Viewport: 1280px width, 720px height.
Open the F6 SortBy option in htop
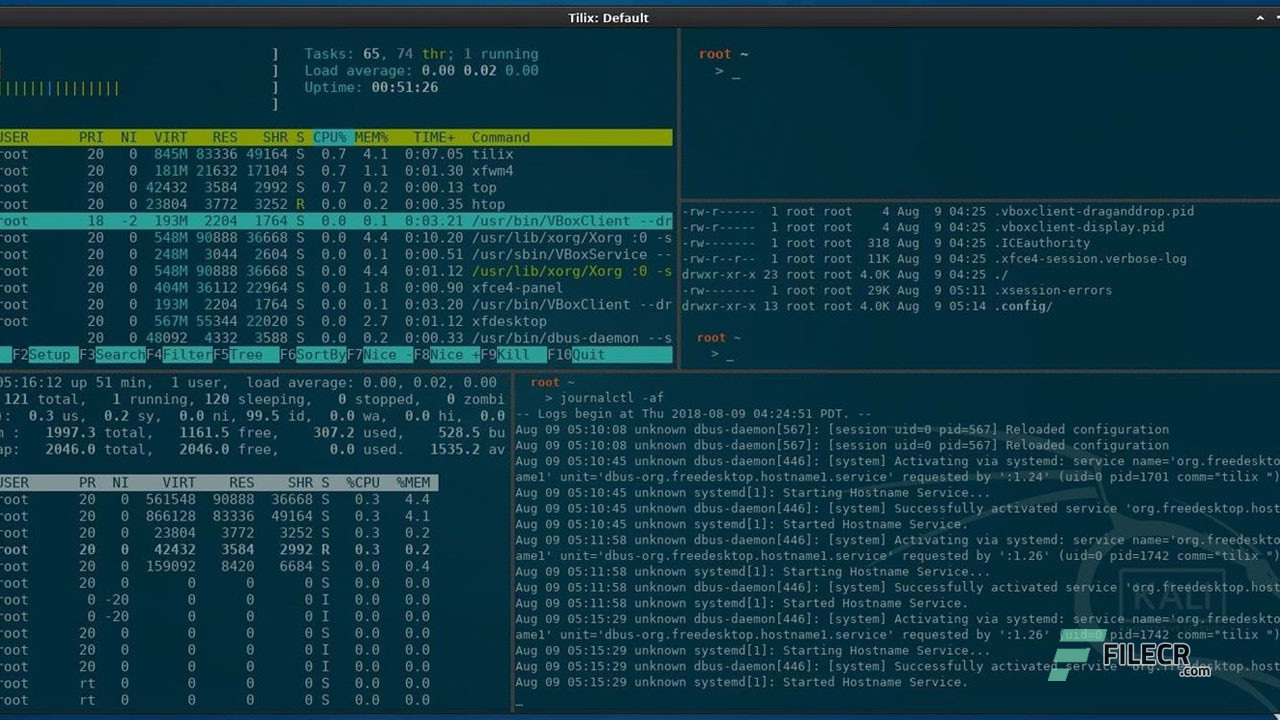tap(314, 355)
